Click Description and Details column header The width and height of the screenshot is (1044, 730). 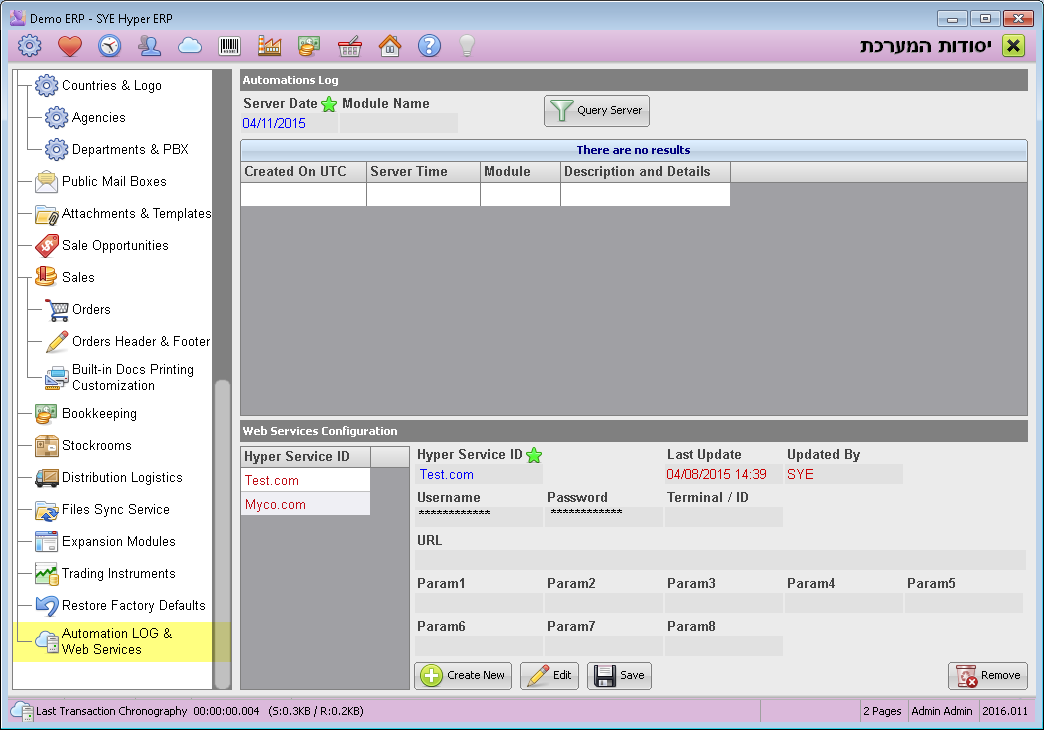tap(645, 171)
